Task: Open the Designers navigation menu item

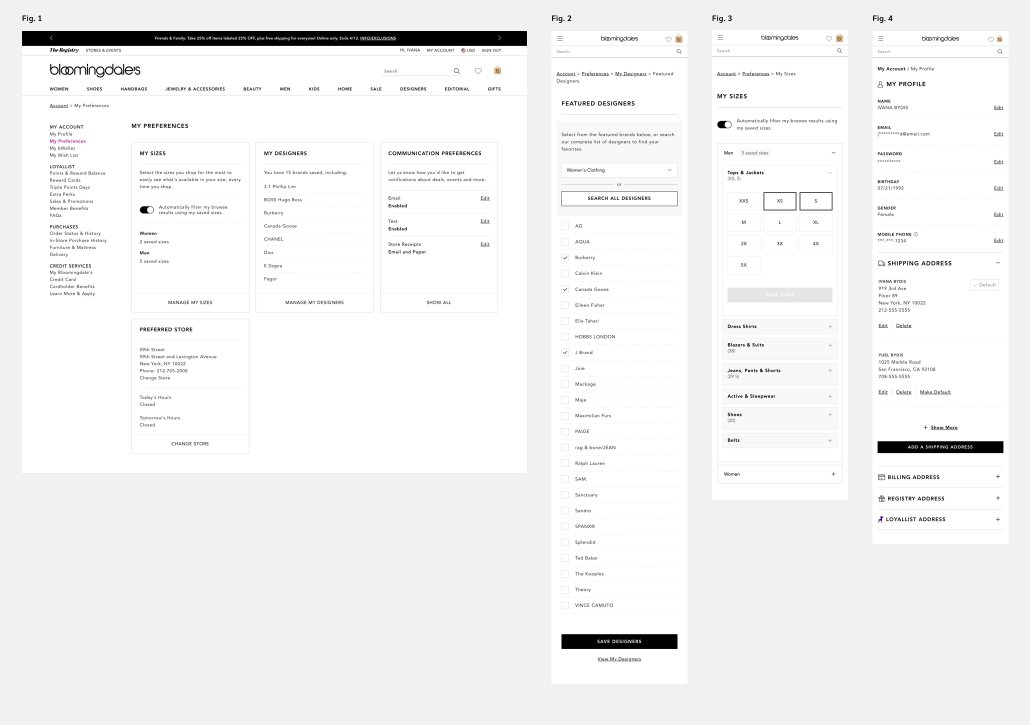Action: point(413,89)
